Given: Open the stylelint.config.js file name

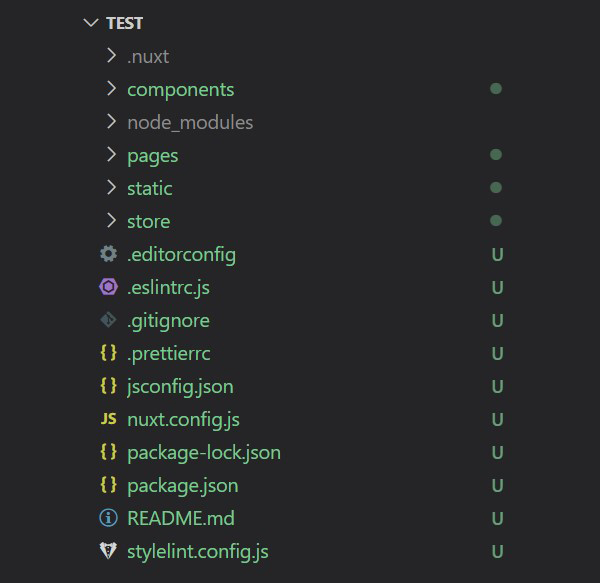Looking at the screenshot, I should (198, 552).
